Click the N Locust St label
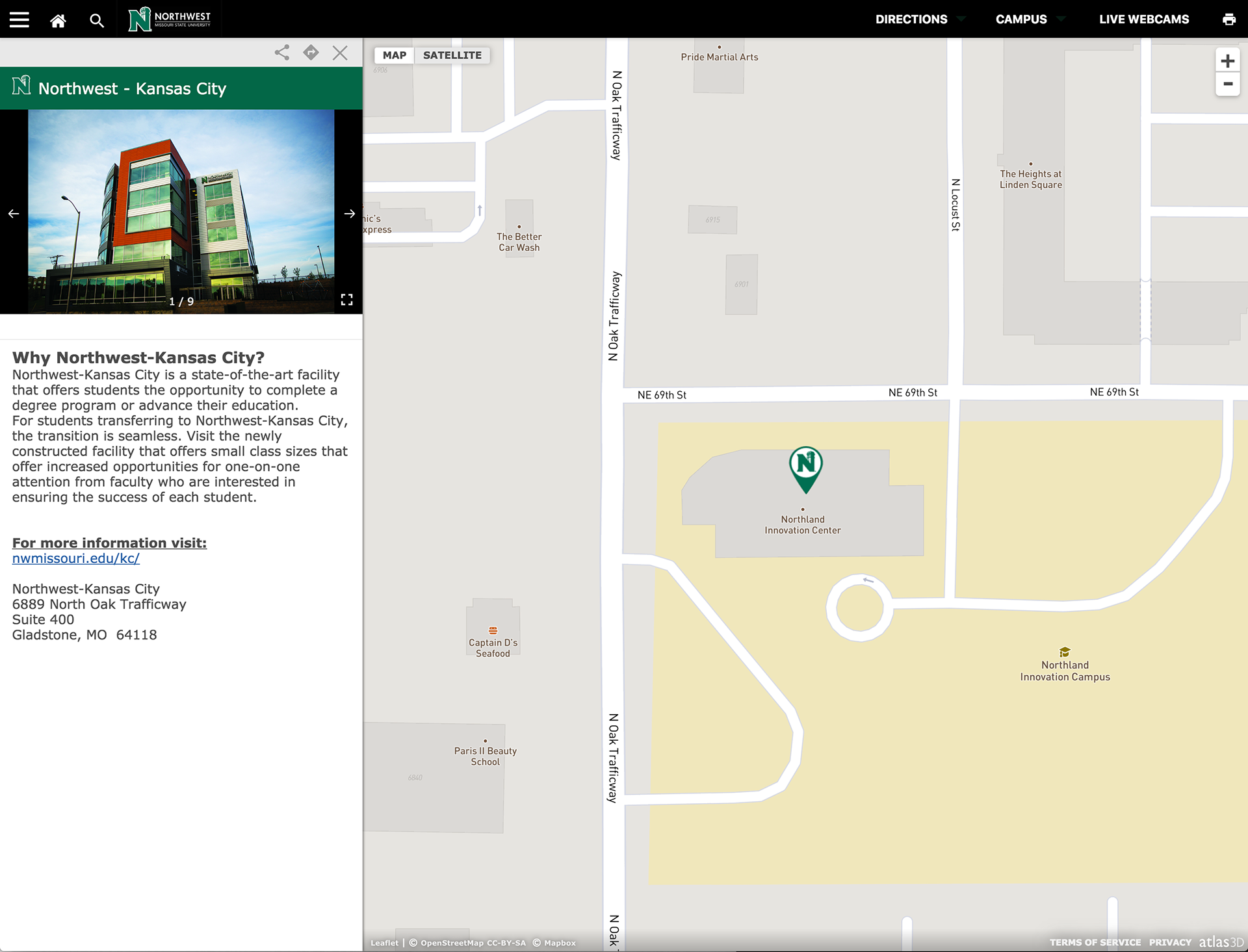 [x=955, y=205]
